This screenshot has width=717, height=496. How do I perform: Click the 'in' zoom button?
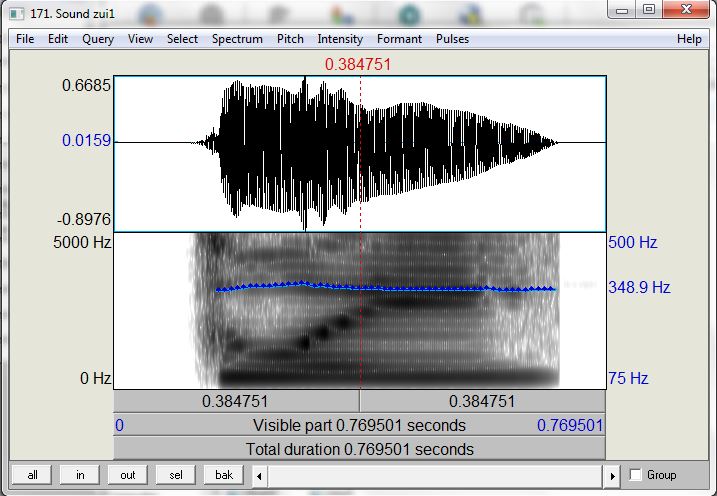click(x=80, y=475)
